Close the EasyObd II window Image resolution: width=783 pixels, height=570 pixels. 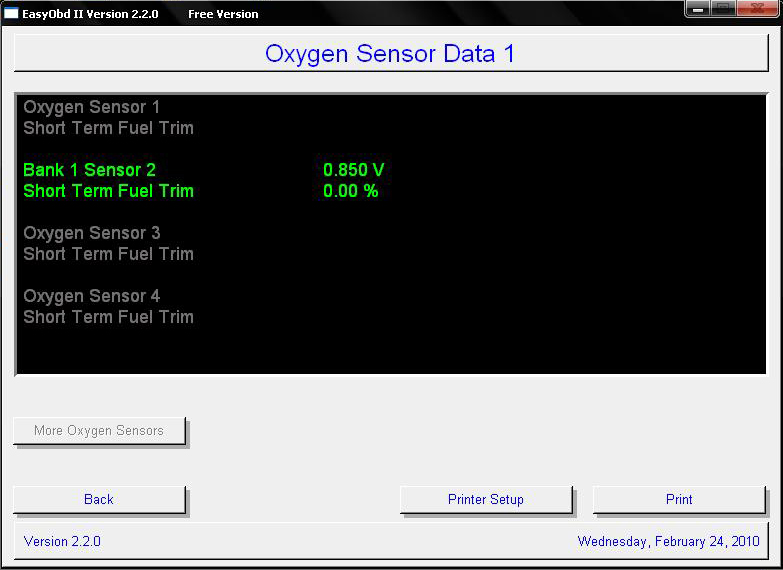click(758, 8)
